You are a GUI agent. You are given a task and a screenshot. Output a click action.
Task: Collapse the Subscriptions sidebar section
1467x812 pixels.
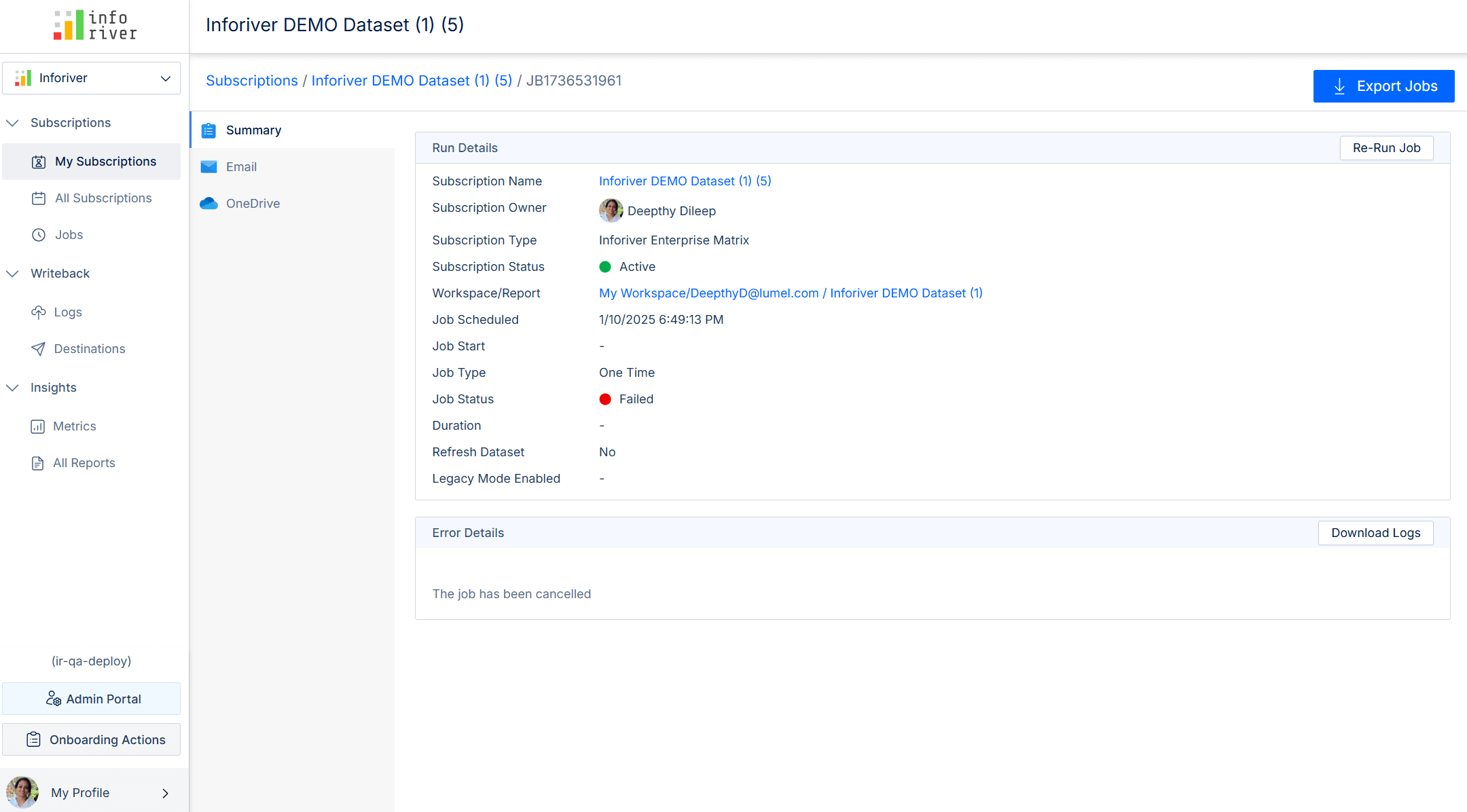click(12, 123)
